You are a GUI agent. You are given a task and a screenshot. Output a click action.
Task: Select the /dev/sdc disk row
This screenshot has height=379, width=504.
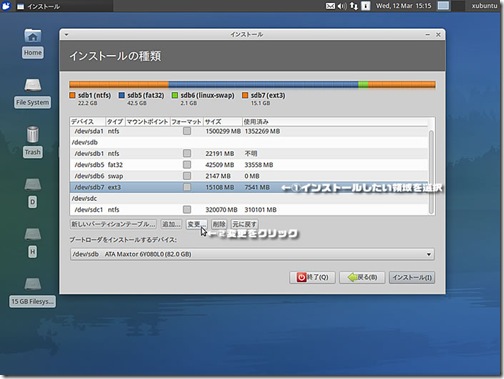[249, 198]
